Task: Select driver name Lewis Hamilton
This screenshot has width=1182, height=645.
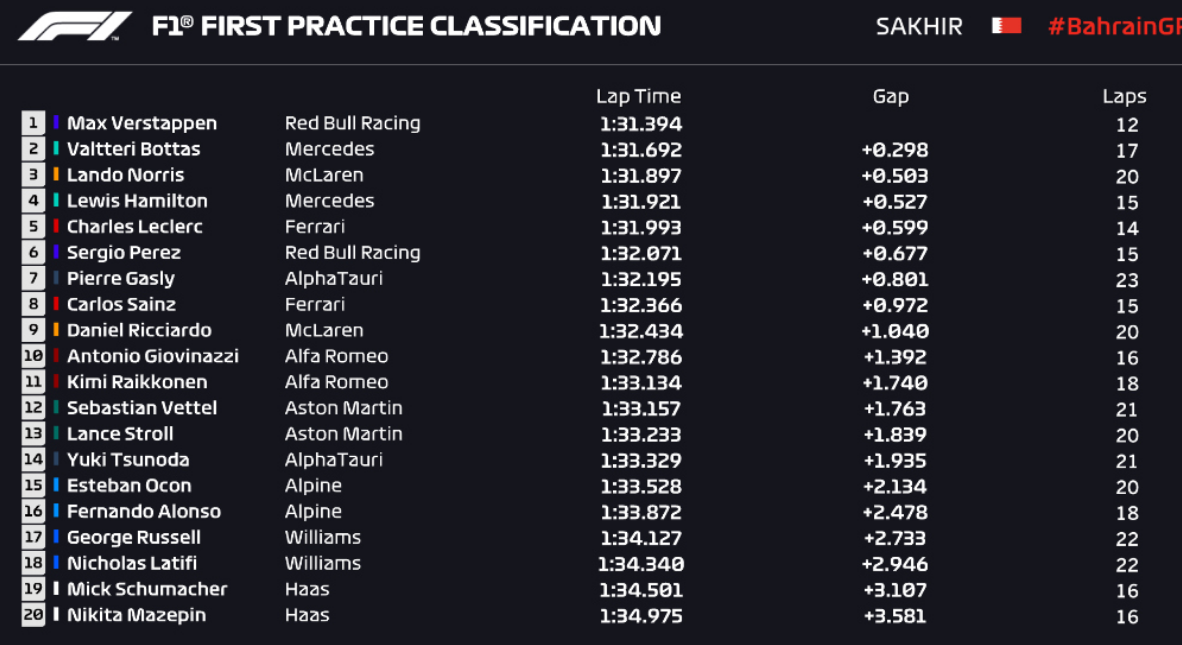Action: [x=137, y=201]
